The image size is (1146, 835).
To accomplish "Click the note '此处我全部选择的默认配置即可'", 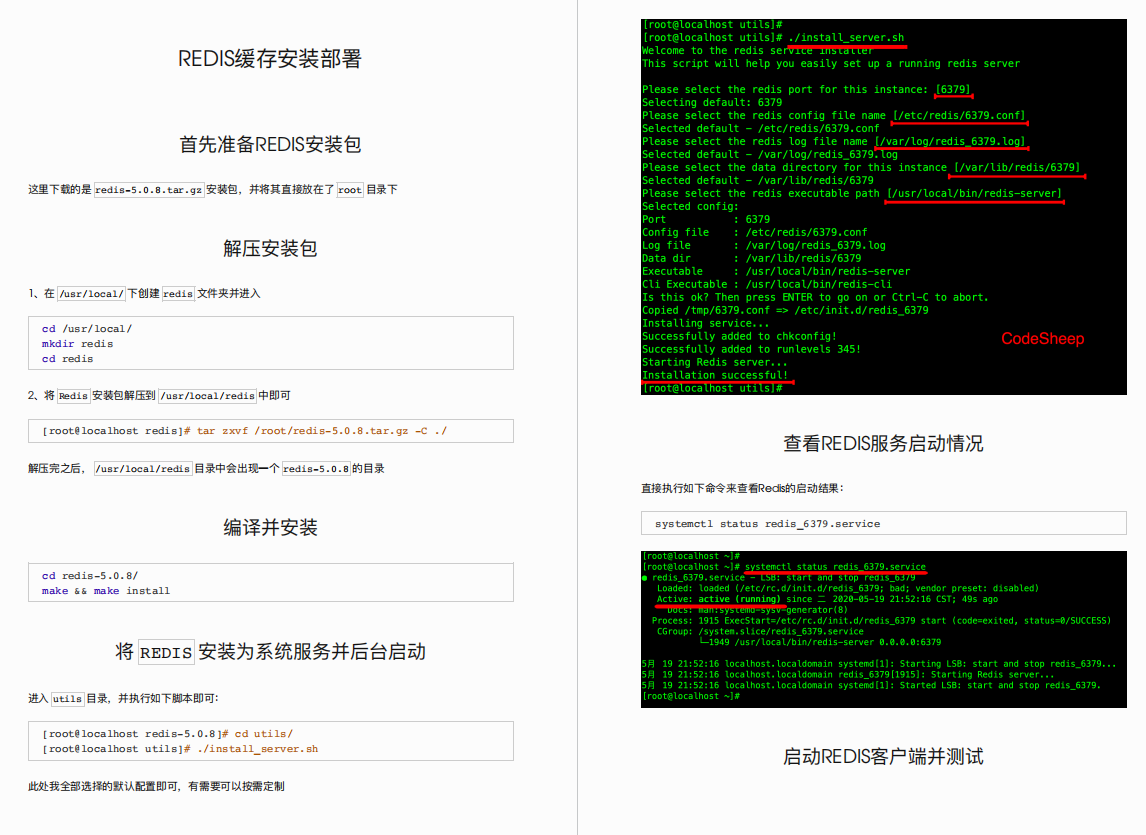I will click(104, 786).
